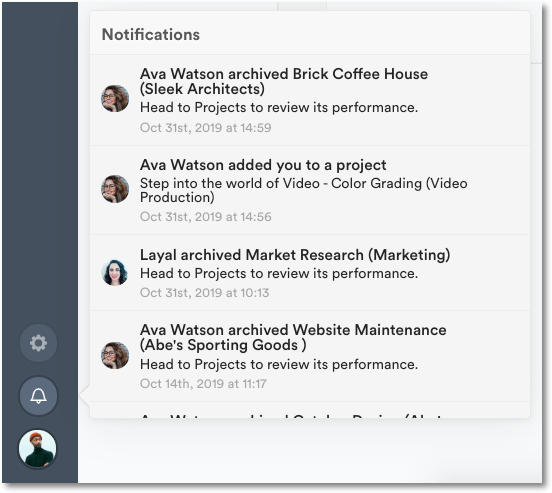Open the Website Maintenance archived notification
Viewport: 552px width, 493px height.
310,356
